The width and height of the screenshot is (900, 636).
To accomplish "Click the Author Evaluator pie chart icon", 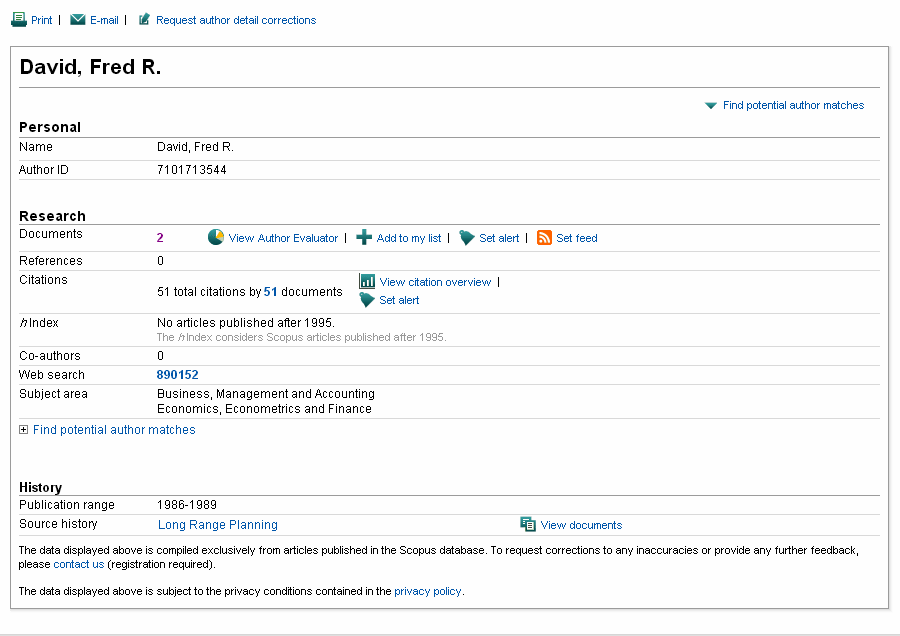I will (x=216, y=238).
